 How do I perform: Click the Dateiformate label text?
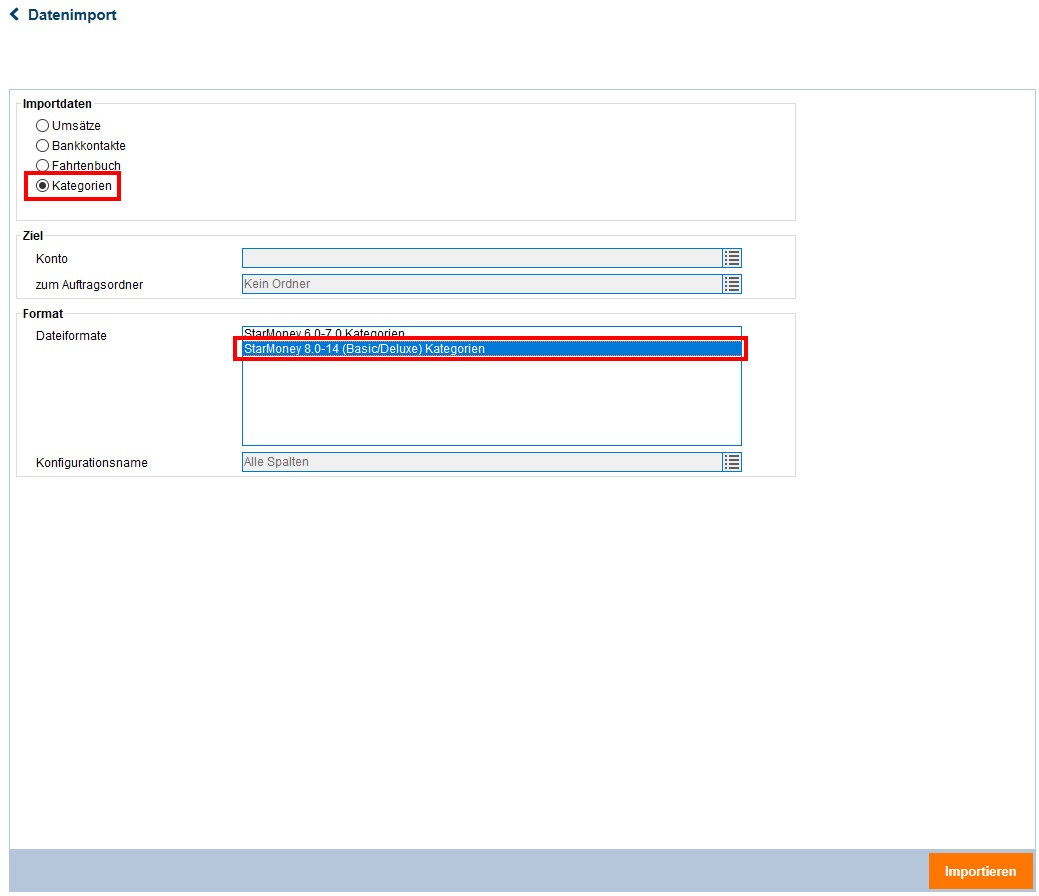click(x=71, y=336)
